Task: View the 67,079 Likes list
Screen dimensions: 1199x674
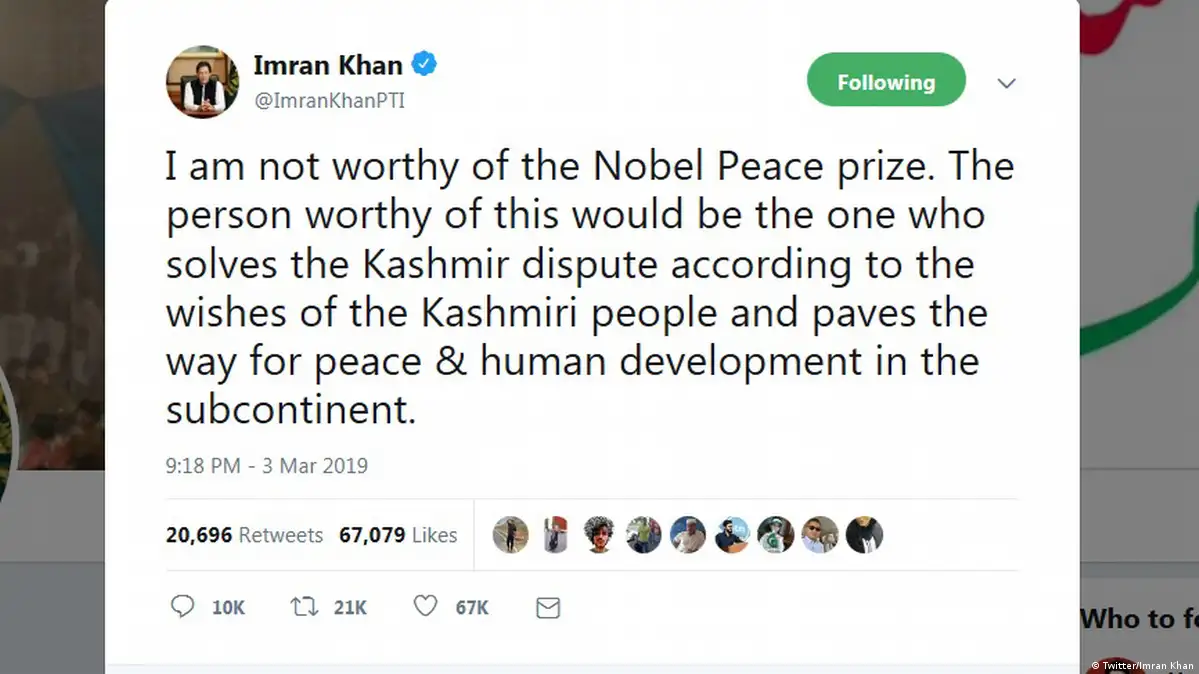Action: pyautogui.click(x=398, y=535)
